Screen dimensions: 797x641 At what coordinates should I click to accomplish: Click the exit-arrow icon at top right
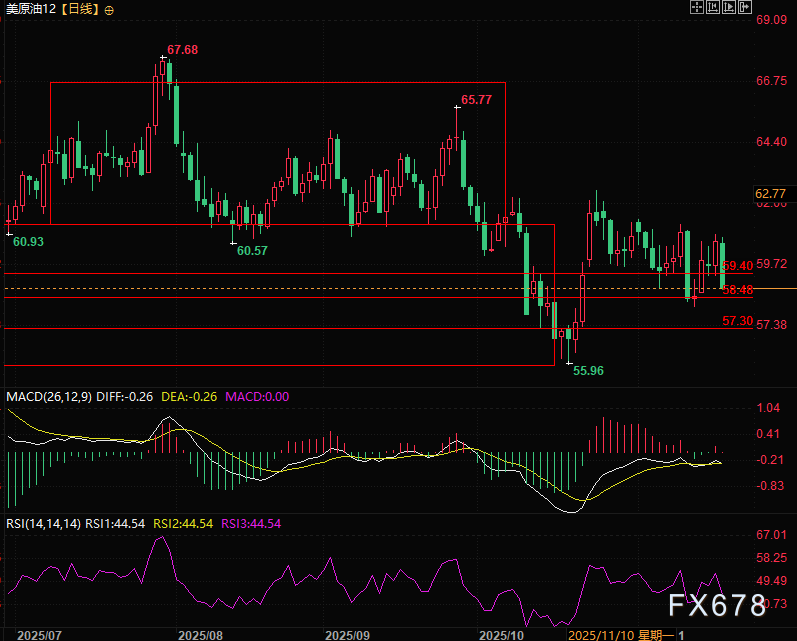pos(743,7)
